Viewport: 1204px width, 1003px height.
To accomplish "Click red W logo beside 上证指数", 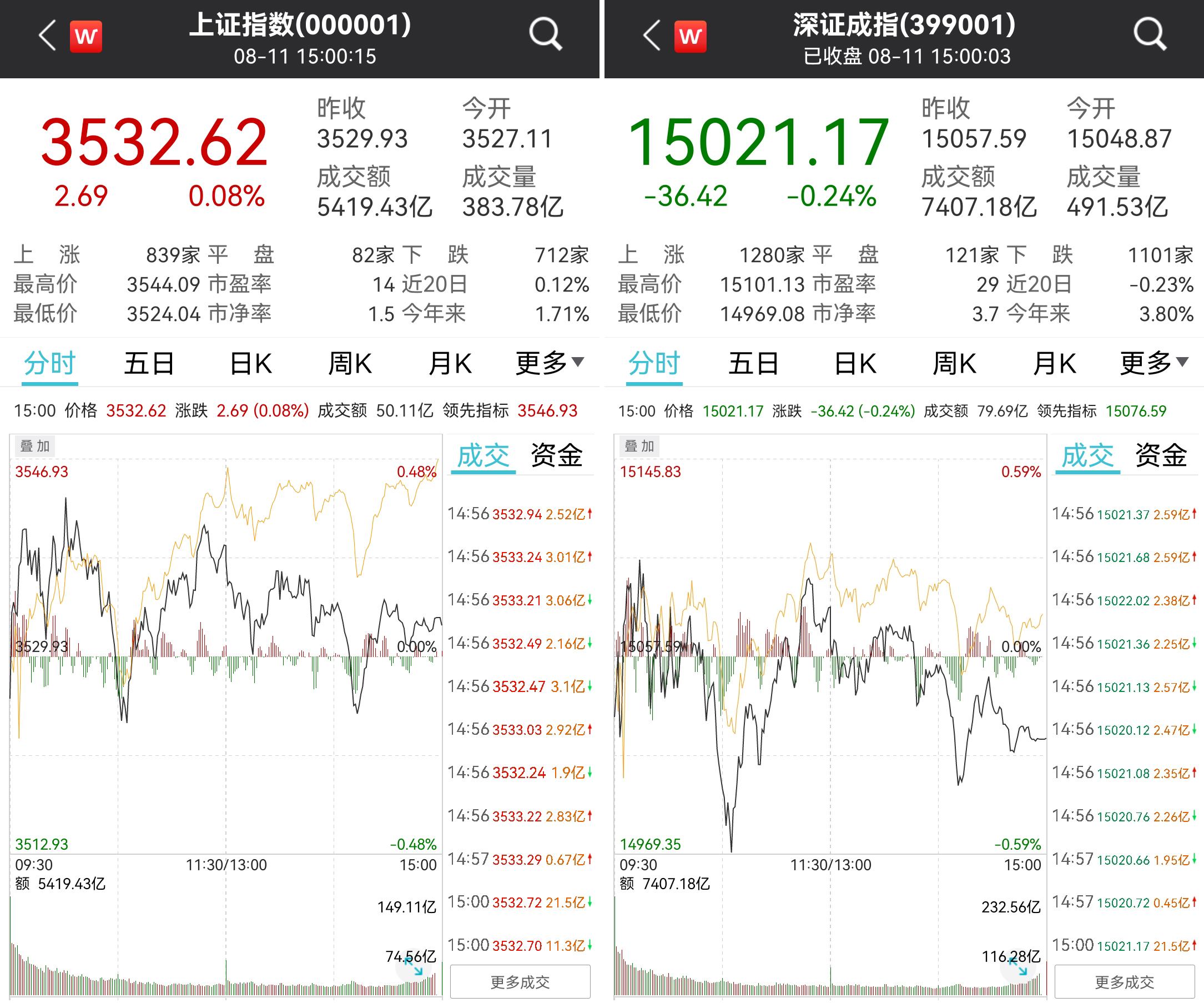I will tap(86, 37).
